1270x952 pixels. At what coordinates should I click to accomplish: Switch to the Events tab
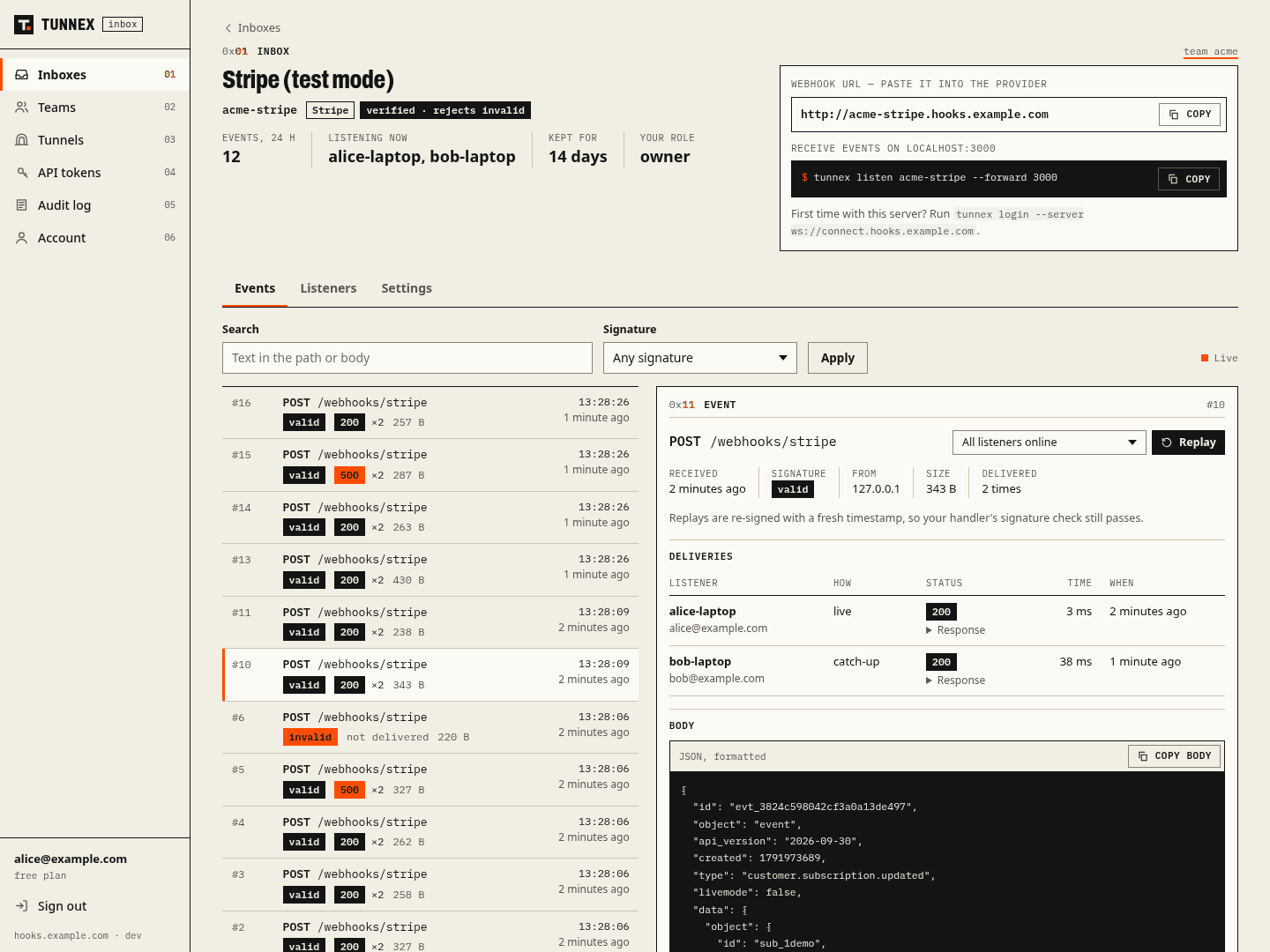point(255,288)
